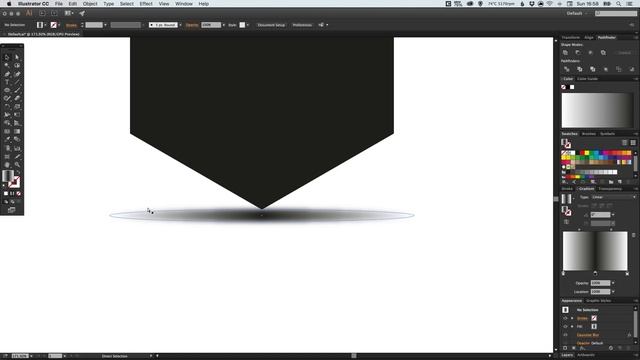The image size is (640, 360).
Task: Select the Free Transform tool
Action: click(17, 115)
